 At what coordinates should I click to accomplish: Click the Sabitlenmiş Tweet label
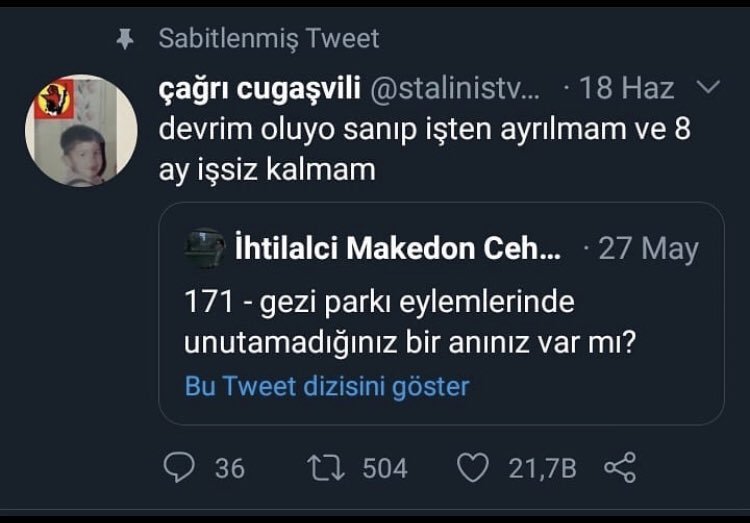click(269, 39)
